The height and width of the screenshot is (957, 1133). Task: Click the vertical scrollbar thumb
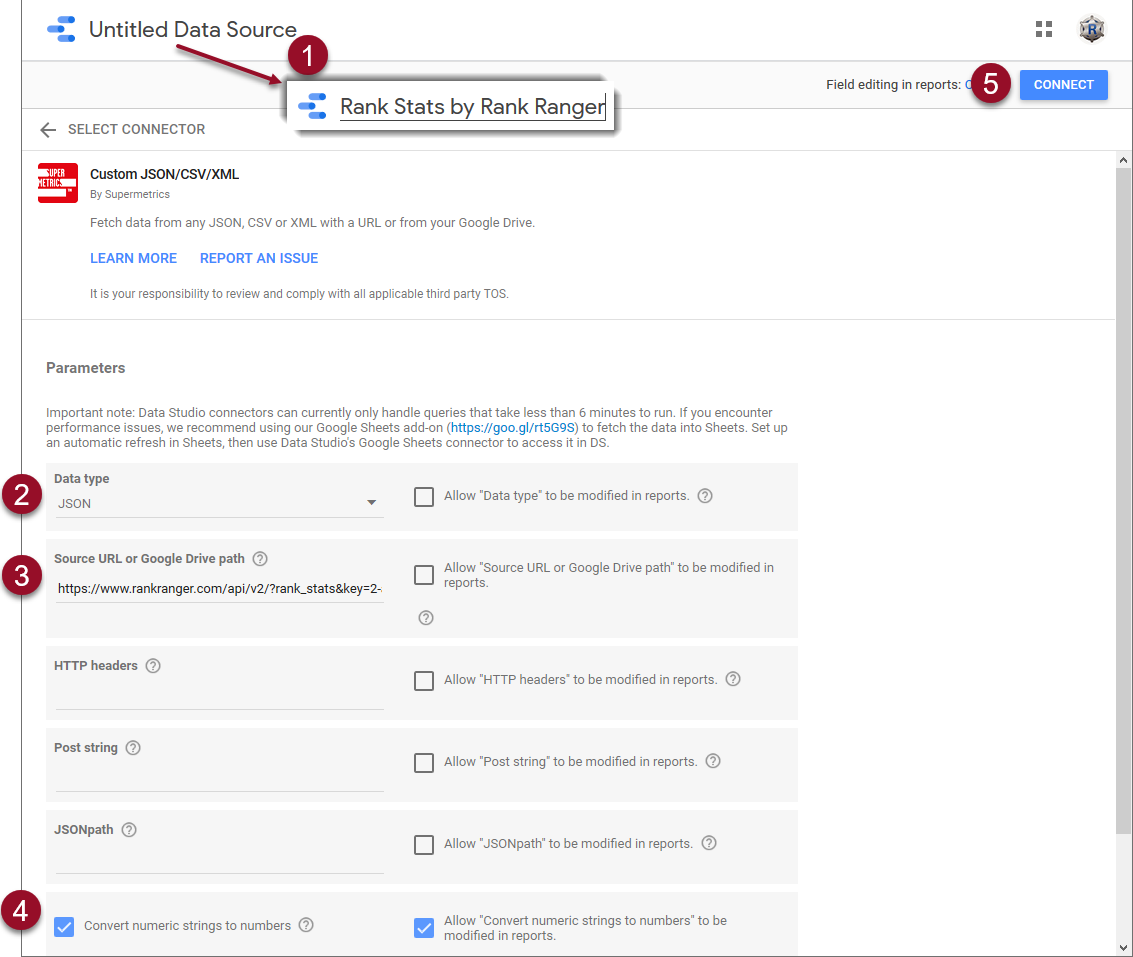click(x=1123, y=501)
